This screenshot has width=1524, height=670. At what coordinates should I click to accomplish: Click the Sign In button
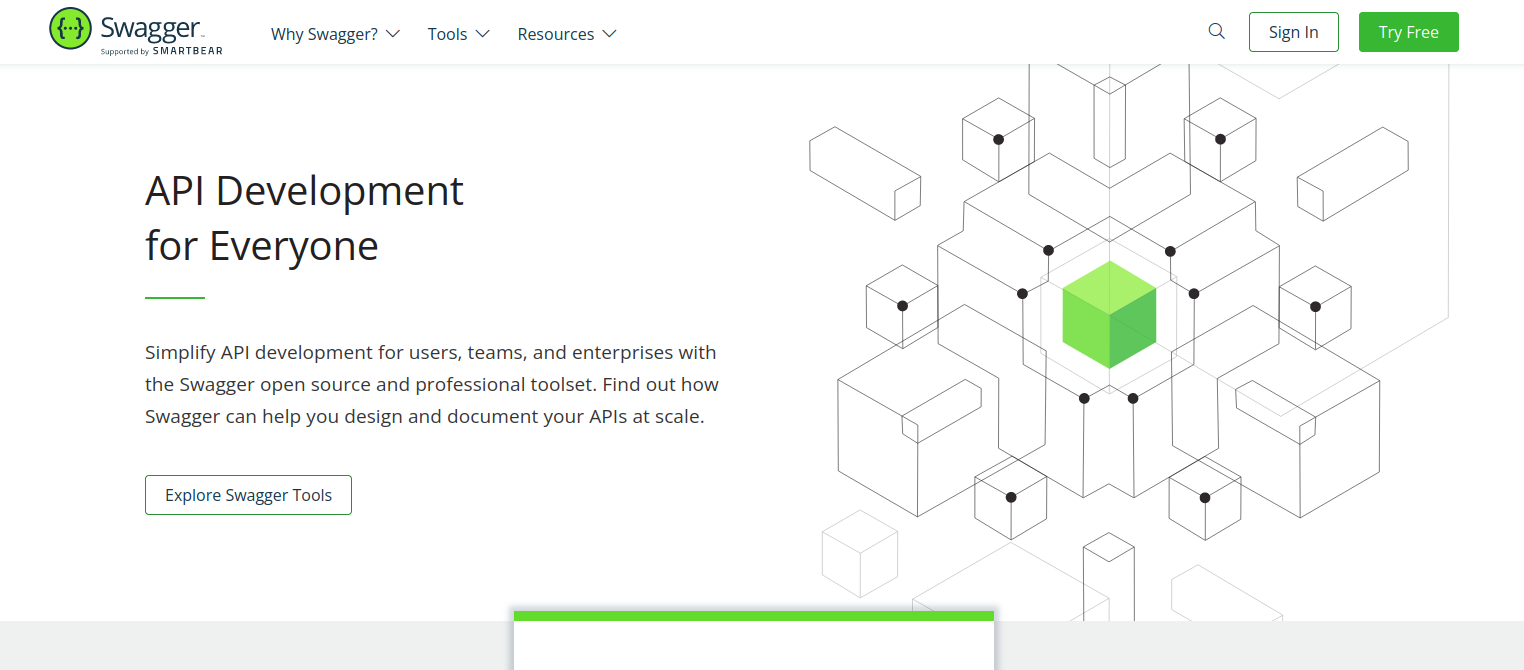[x=1293, y=32]
